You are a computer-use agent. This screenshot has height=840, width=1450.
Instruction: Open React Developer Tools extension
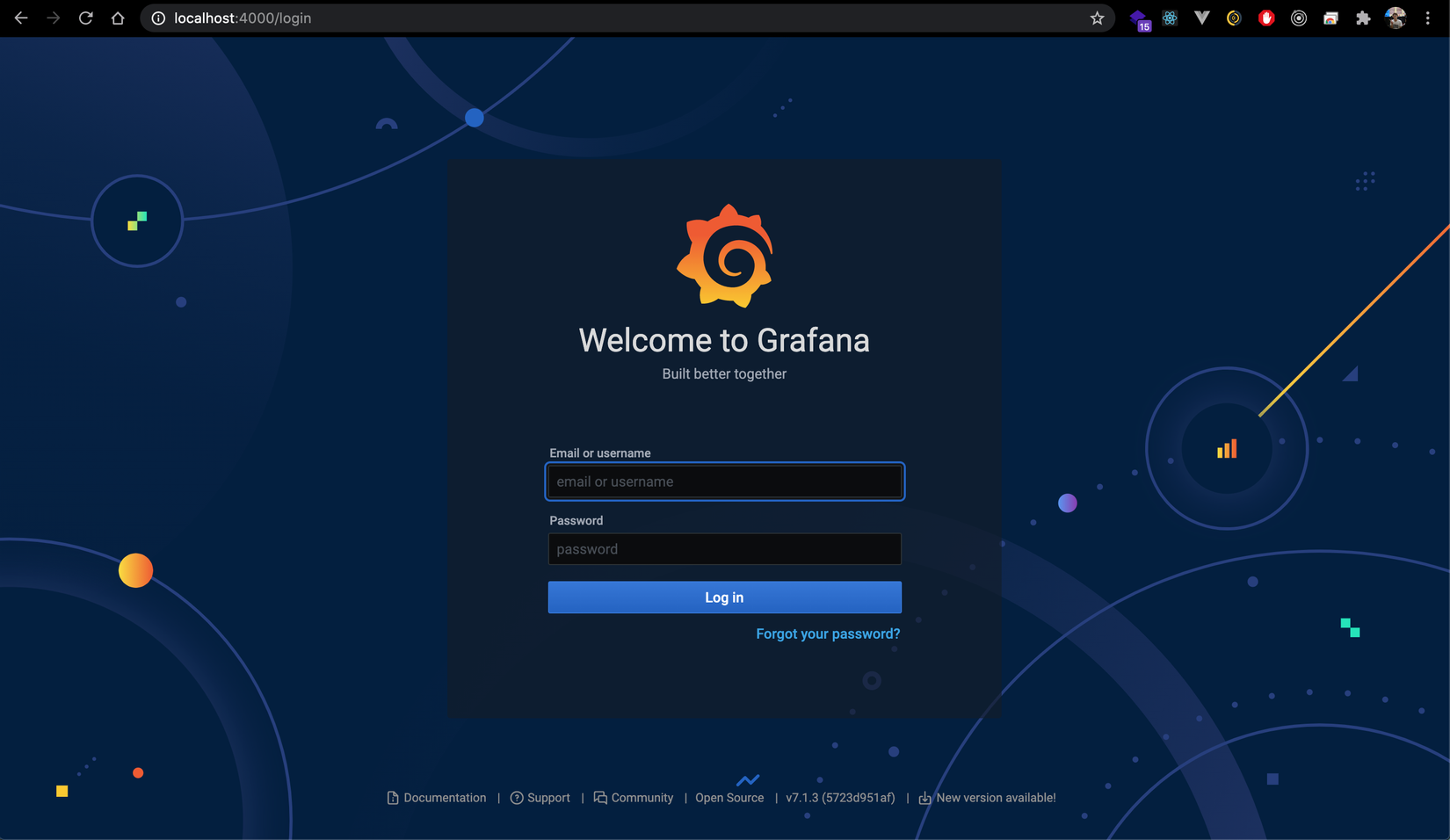tap(1170, 18)
